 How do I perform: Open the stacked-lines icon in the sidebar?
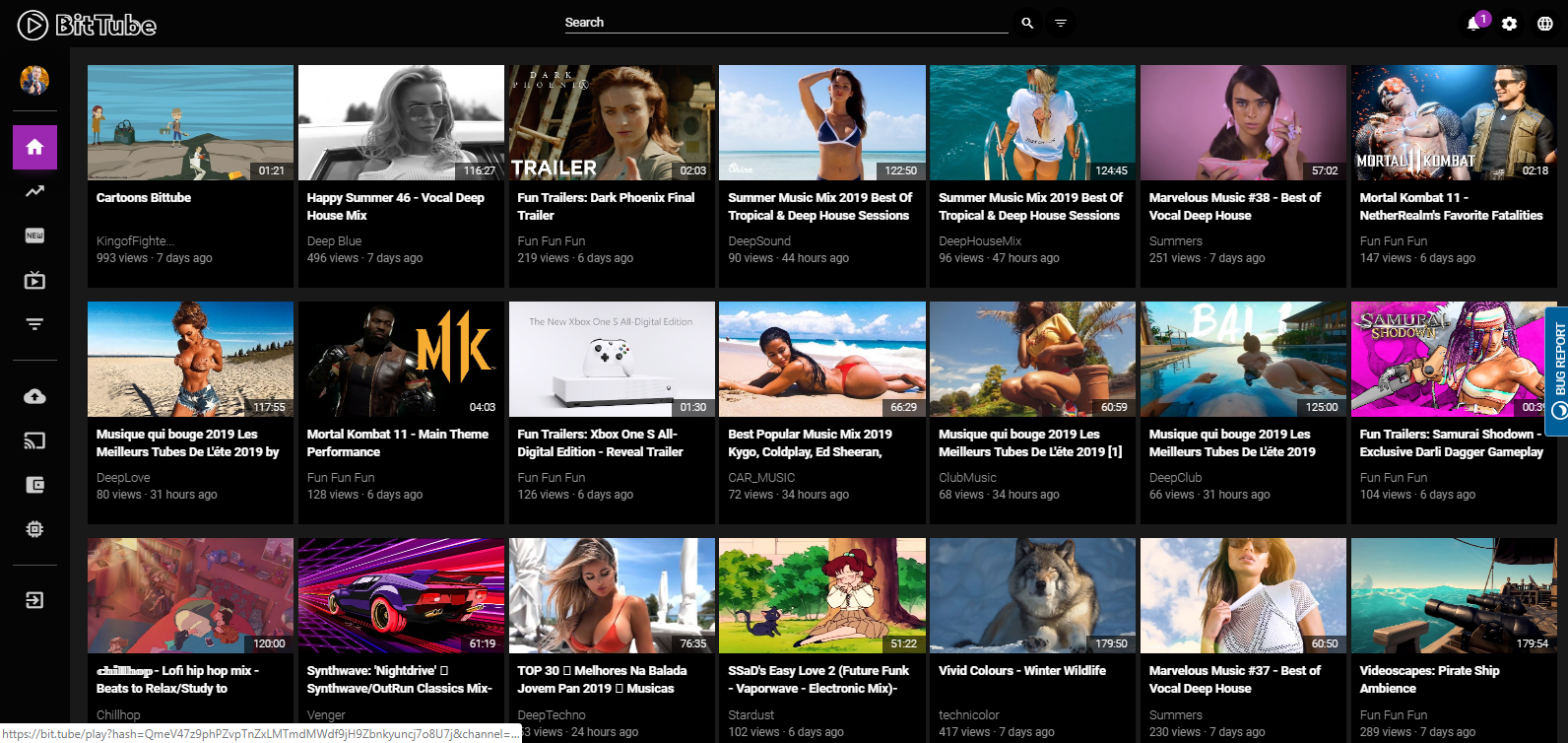(x=34, y=324)
